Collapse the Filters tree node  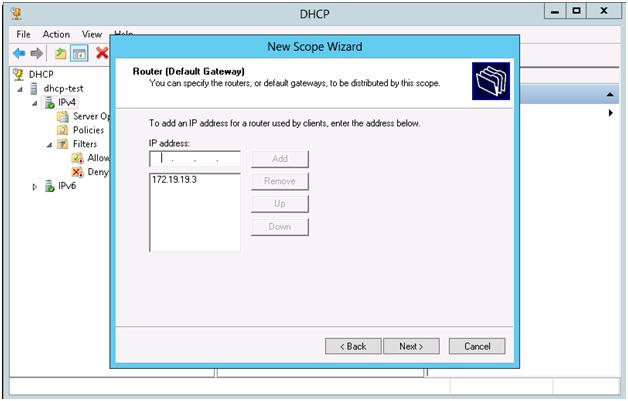pyautogui.click(x=49, y=145)
